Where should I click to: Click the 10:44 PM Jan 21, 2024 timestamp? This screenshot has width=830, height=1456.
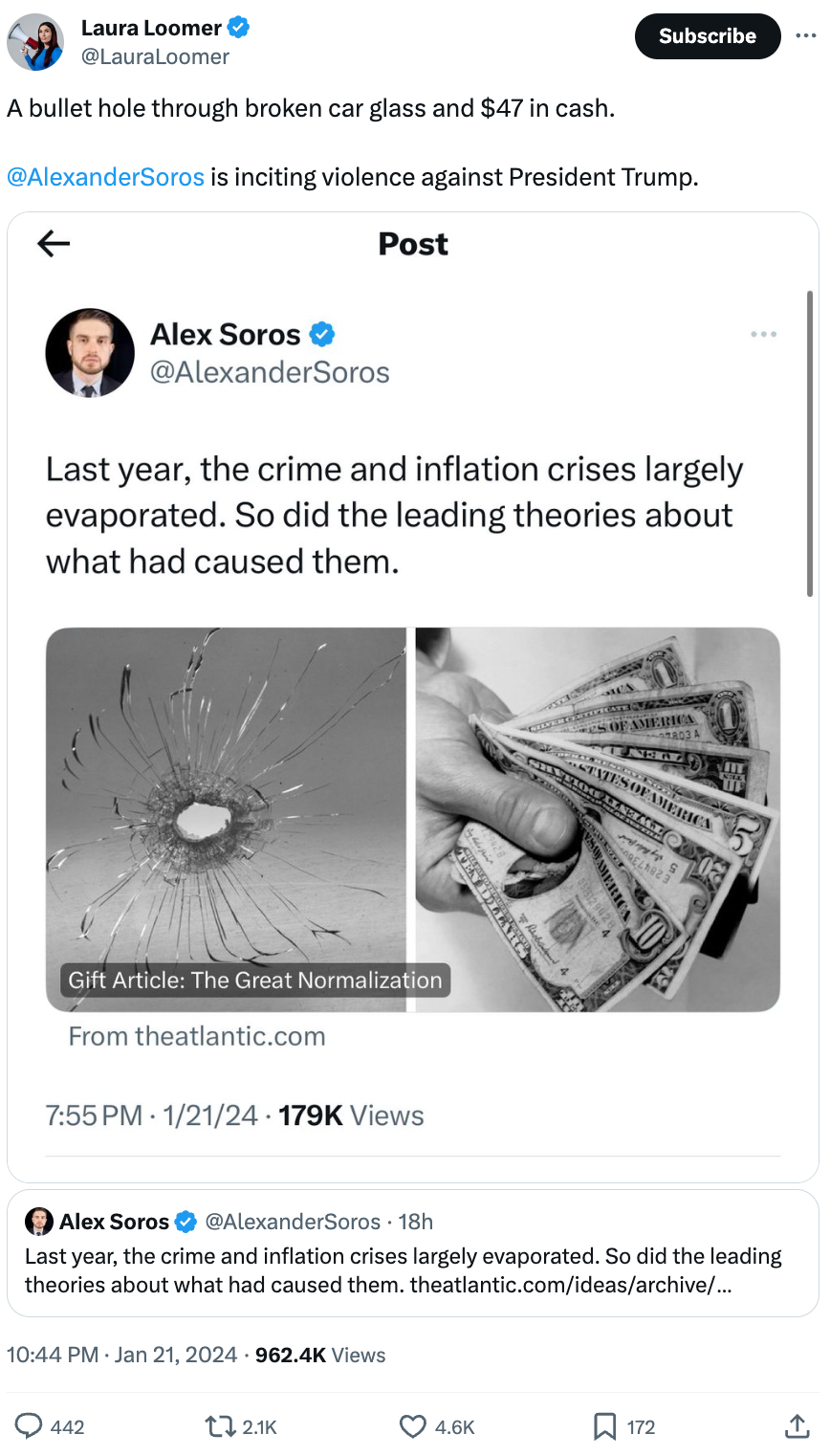pyautogui.click(x=121, y=1355)
